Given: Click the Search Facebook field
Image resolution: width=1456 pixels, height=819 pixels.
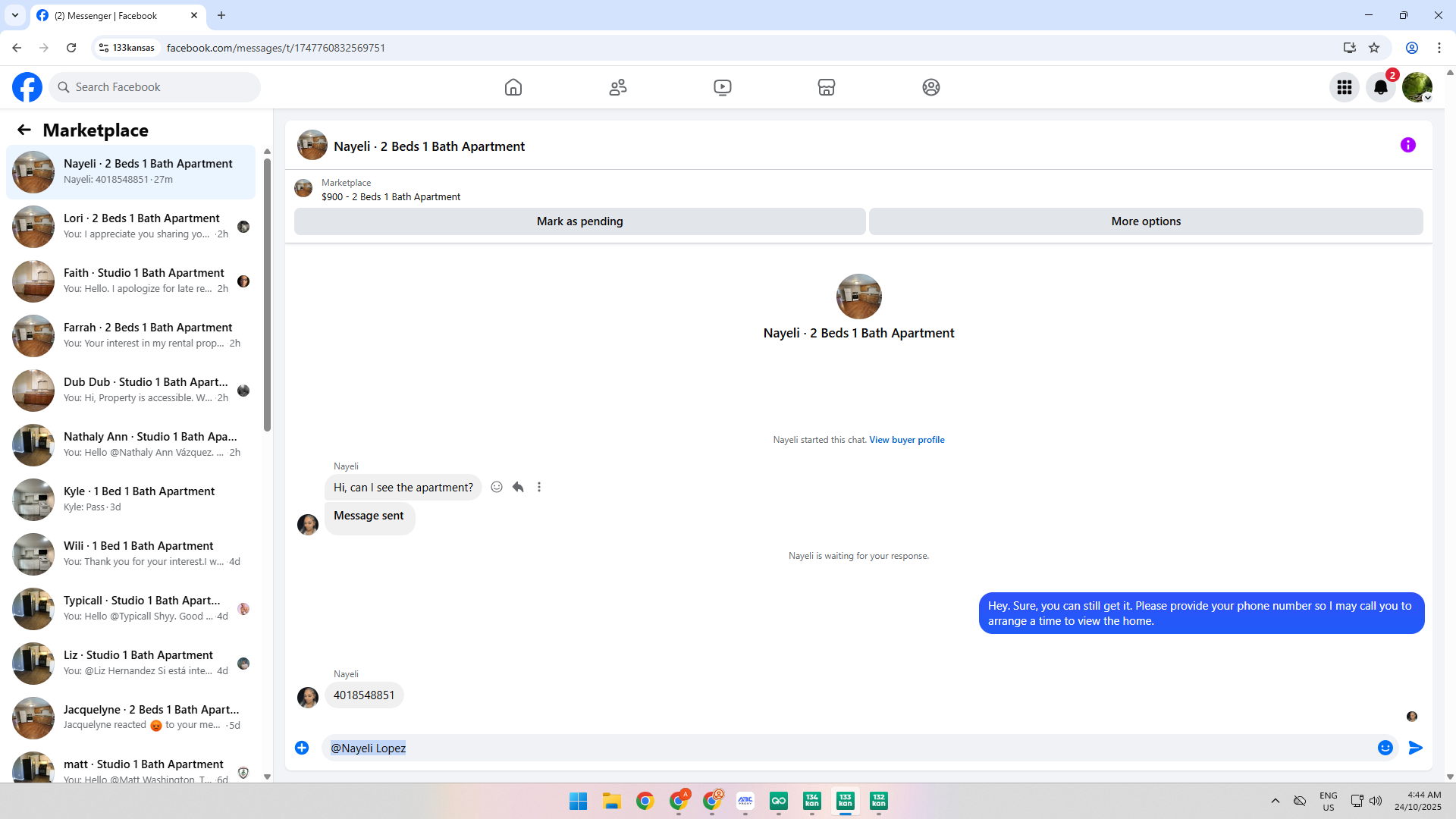Looking at the screenshot, I should point(155,87).
